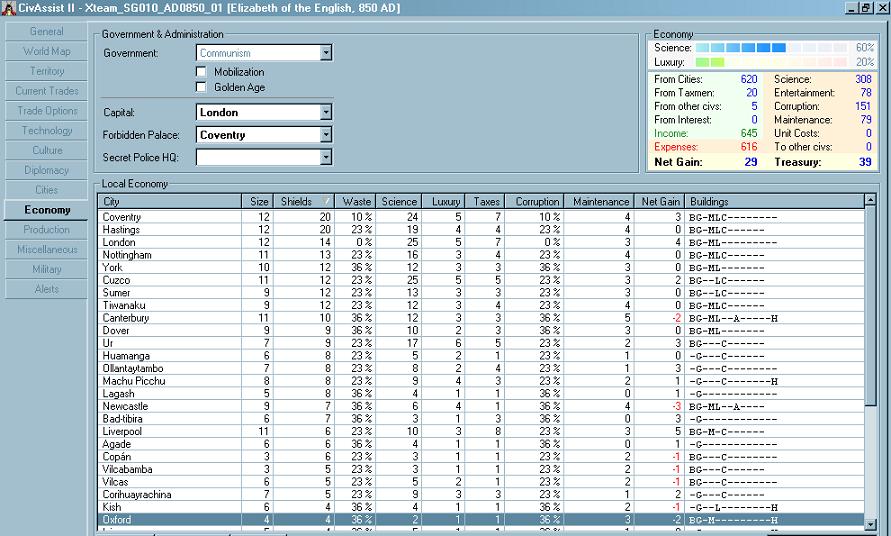
Task: Click the Machu Picchu row
Action: pos(481,381)
